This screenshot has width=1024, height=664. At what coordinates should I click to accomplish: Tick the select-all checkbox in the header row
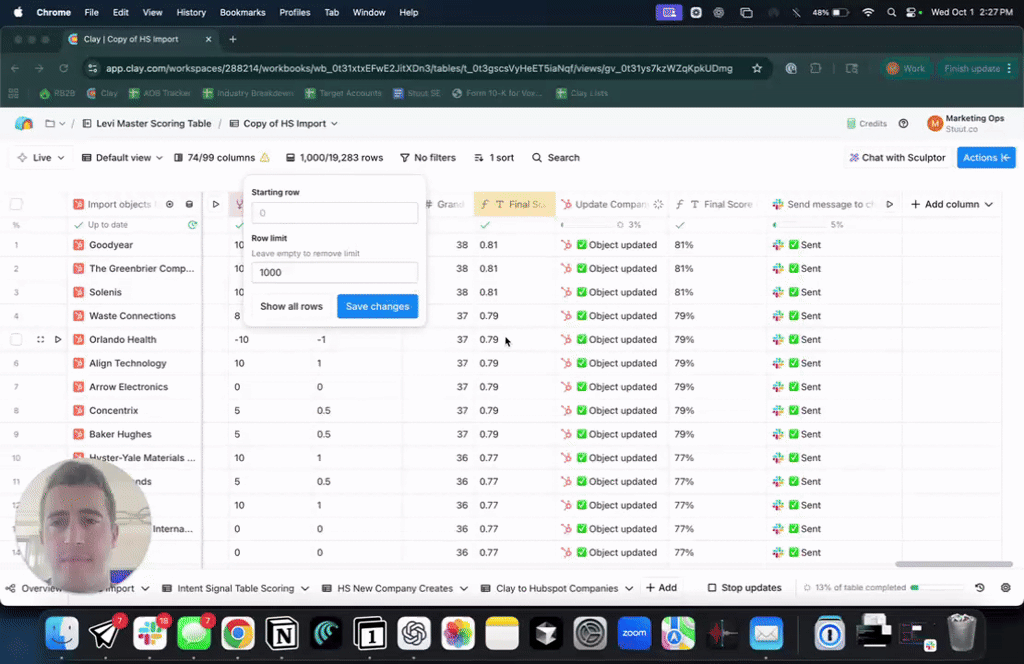(16, 204)
